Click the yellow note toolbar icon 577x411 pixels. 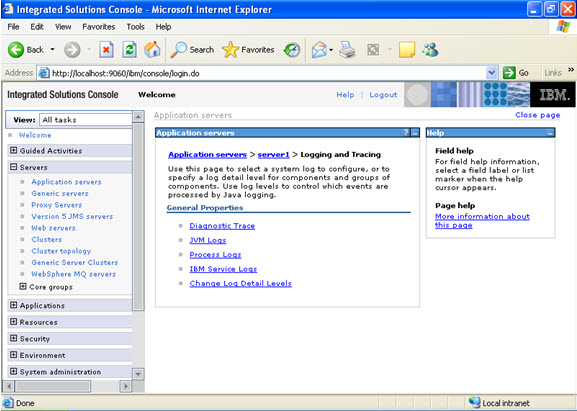[x=407, y=50]
